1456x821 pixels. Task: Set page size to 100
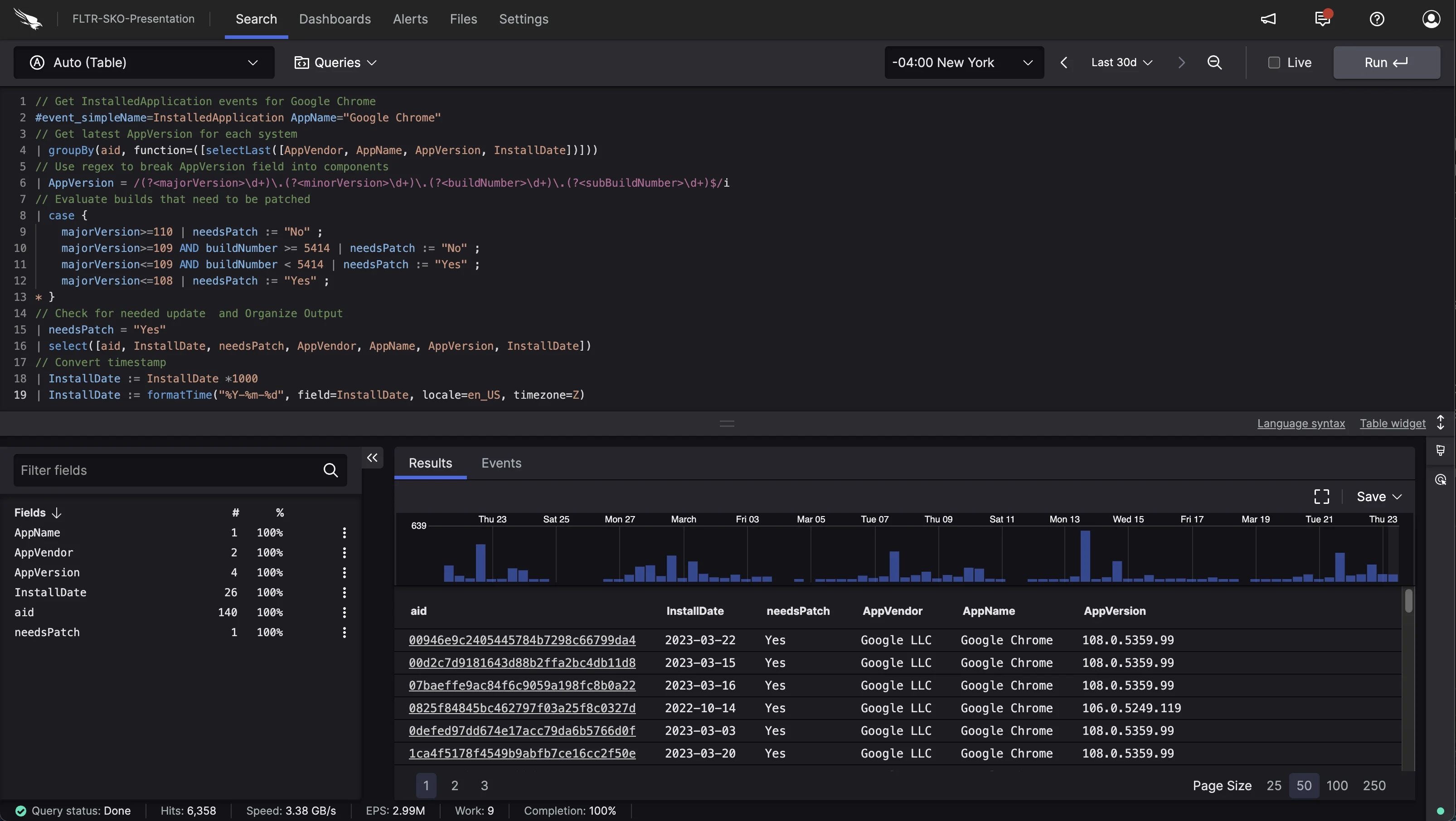click(x=1337, y=785)
